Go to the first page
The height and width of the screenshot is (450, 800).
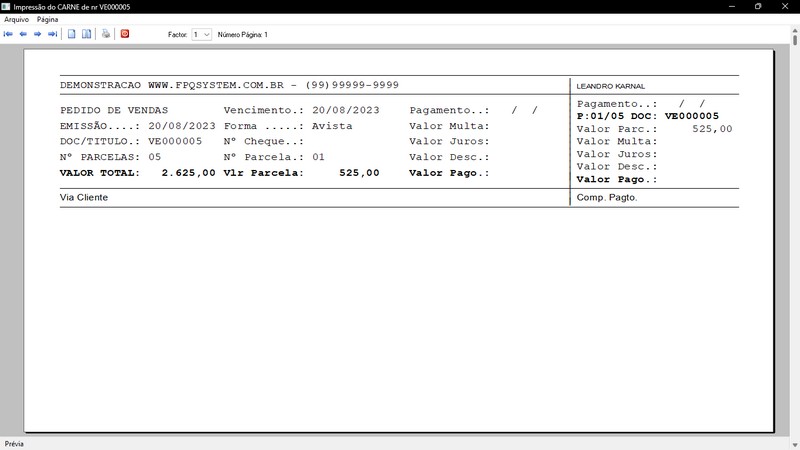[8, 34]
